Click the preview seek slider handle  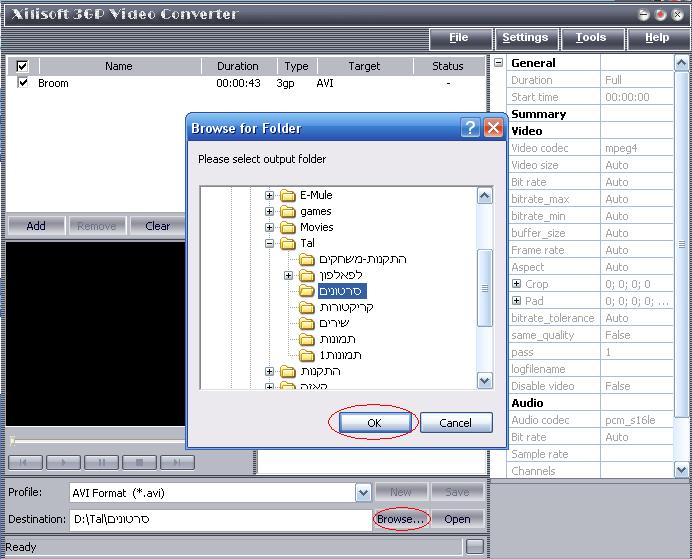13,440
